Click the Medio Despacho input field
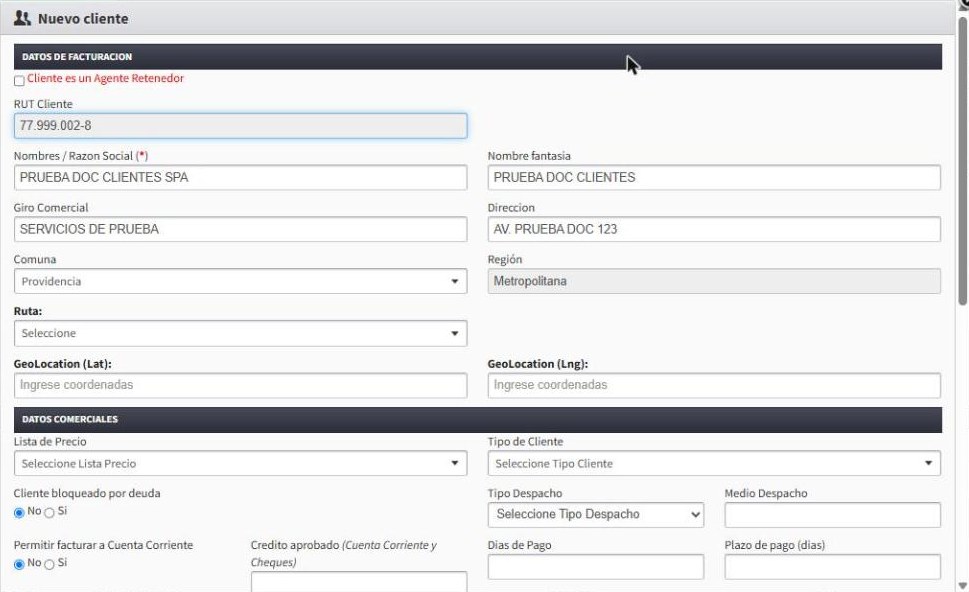This screenshot has height=592, width=969. [x=832, y=515]
